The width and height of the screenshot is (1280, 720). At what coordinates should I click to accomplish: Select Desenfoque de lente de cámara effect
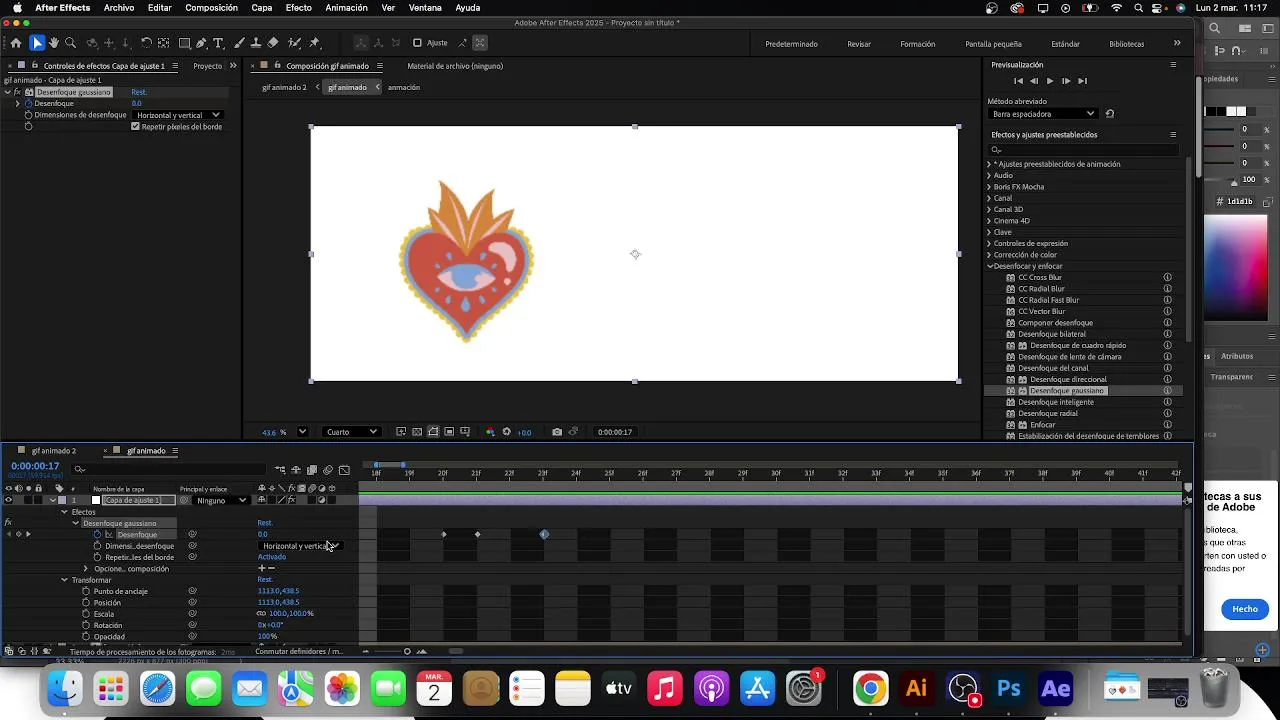[x=1069, y=357]
